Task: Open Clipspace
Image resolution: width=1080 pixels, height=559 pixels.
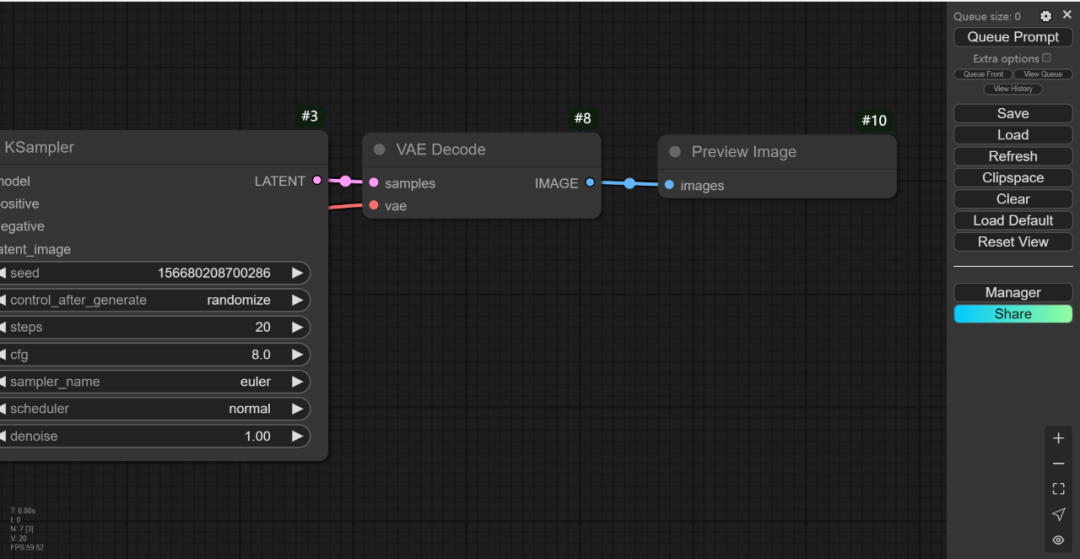Action: [x=1012, y=178]
